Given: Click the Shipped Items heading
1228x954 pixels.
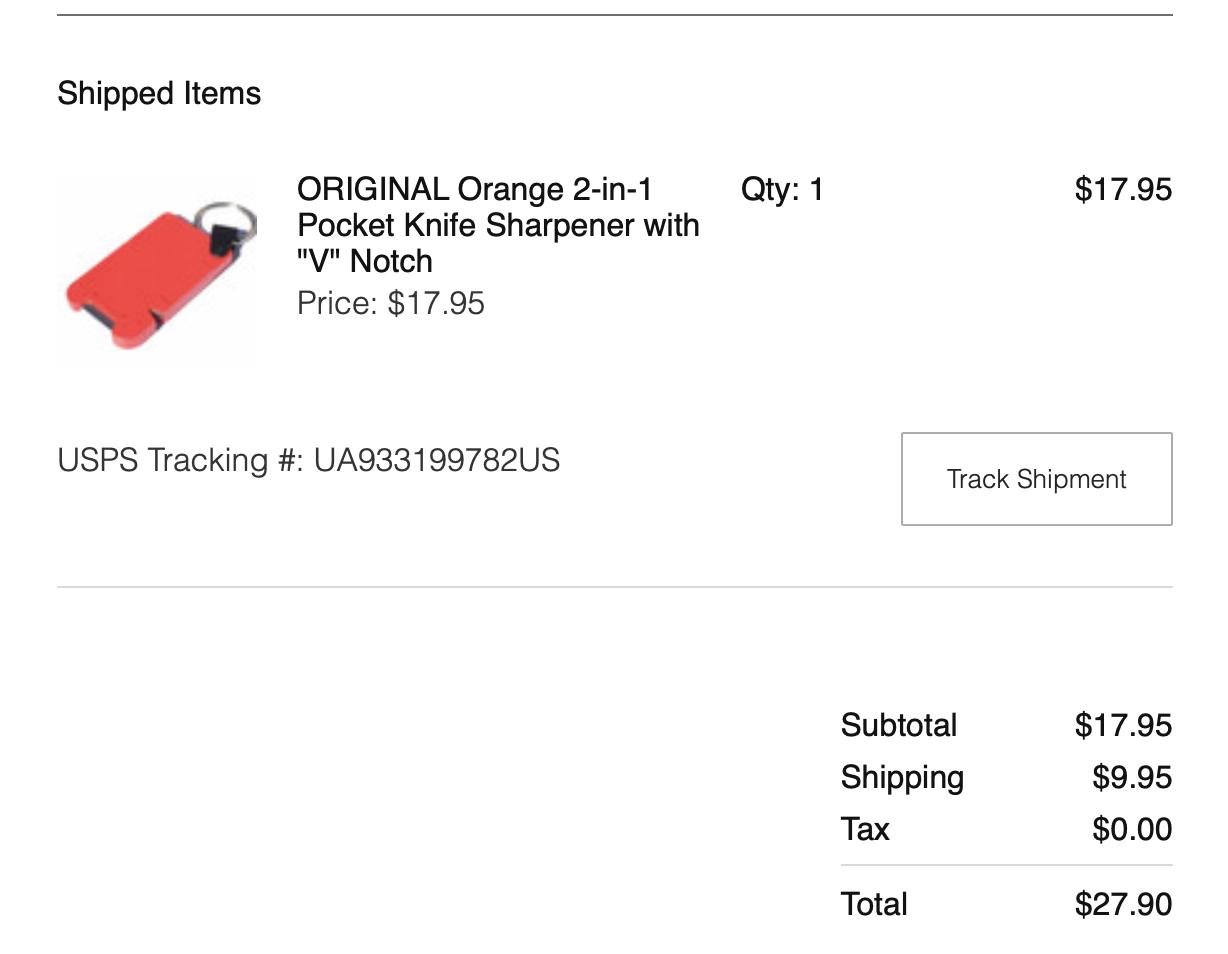Looking at the screenshot, I should coord(159,93).
